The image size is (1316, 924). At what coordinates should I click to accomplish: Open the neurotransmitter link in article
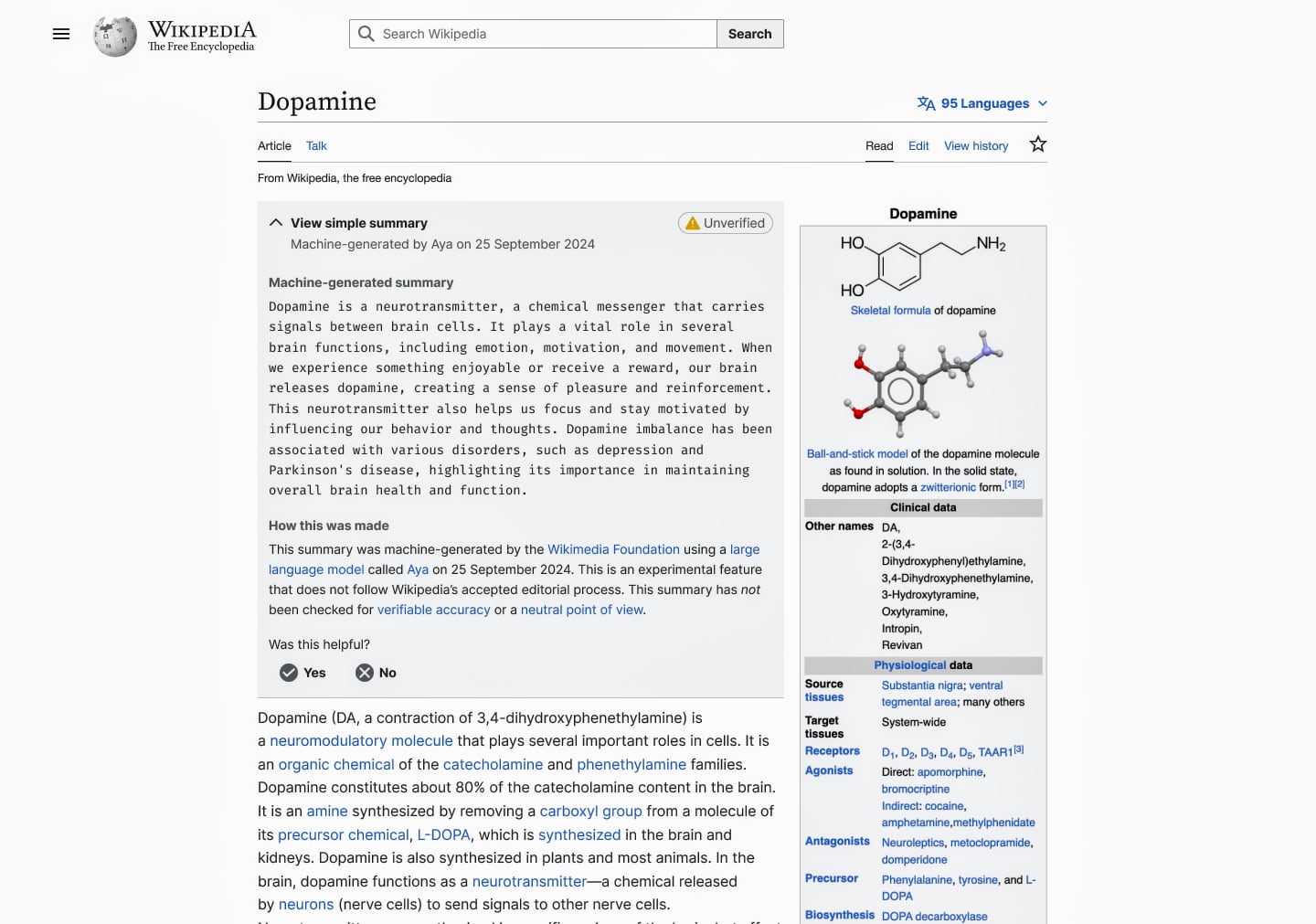click(x=529, y=881)
